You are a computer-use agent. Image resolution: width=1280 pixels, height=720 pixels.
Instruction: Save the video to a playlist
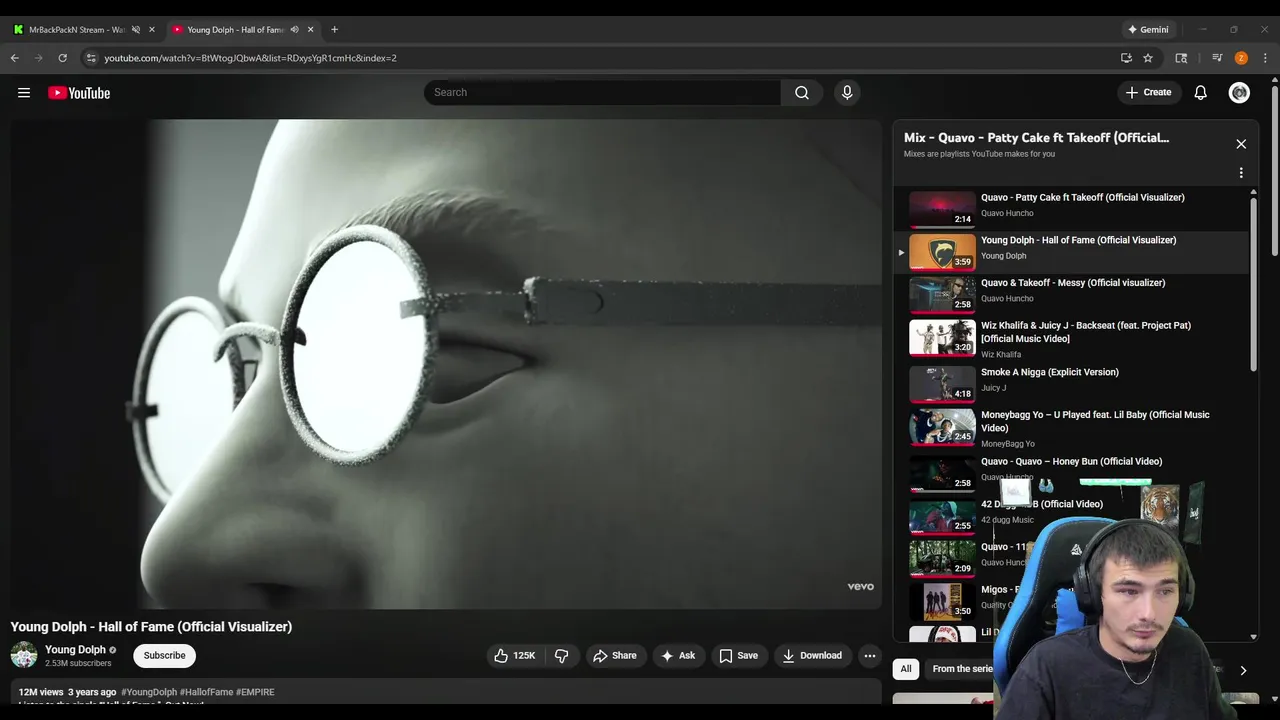pyautogui.click(x=739, y=656)
